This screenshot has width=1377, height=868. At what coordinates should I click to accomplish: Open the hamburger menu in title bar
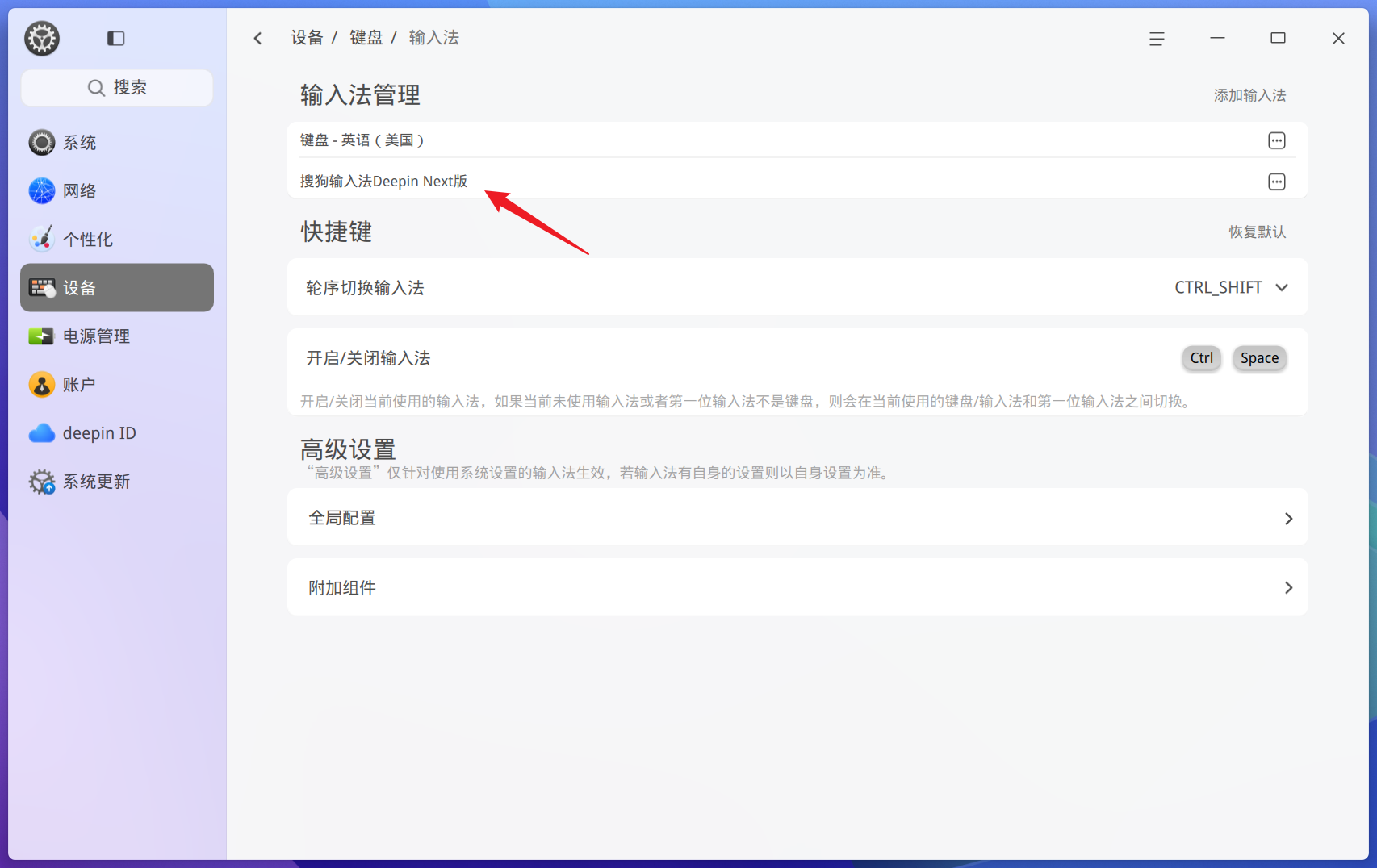click(1157, 38)
